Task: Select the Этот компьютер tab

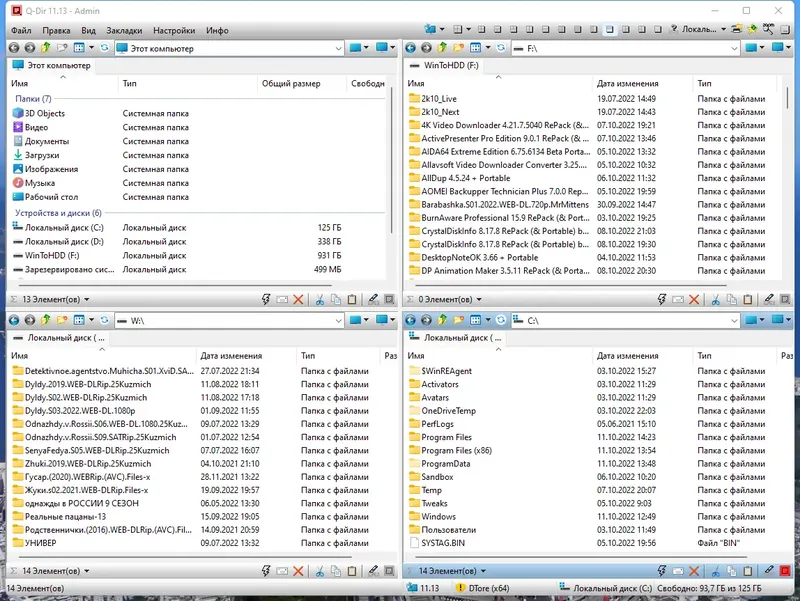Action: tap(52, 65)
